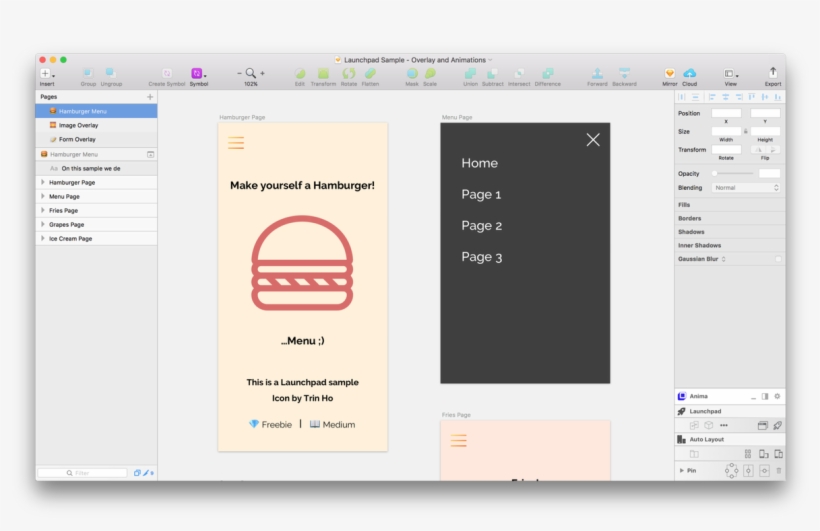
Task: Expand the Menu Page artboard
Action: click(x=43, y=196)
